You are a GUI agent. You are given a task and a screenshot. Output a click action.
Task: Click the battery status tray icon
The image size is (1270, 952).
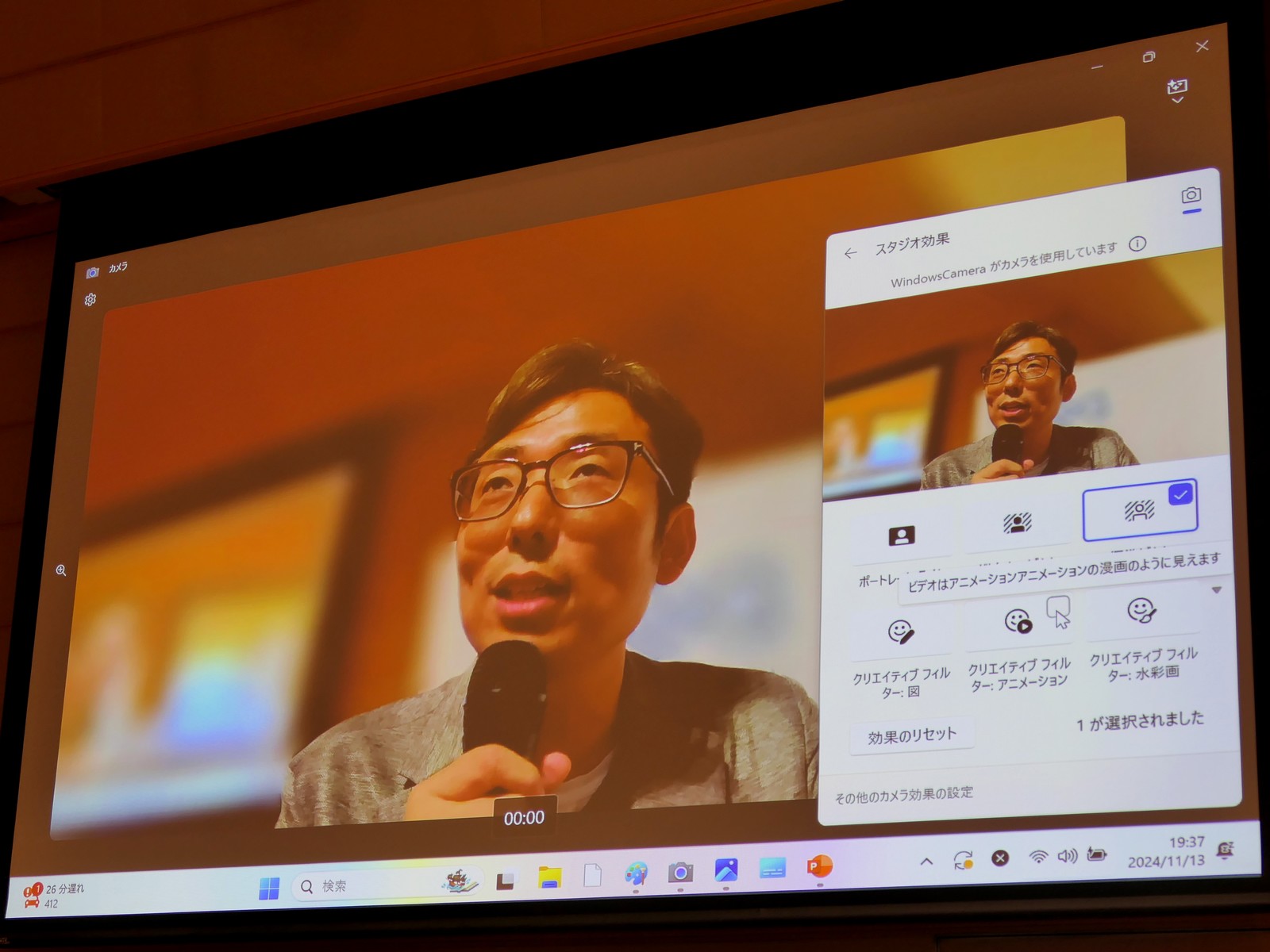pyautogui.click(x=1097, y=854)
